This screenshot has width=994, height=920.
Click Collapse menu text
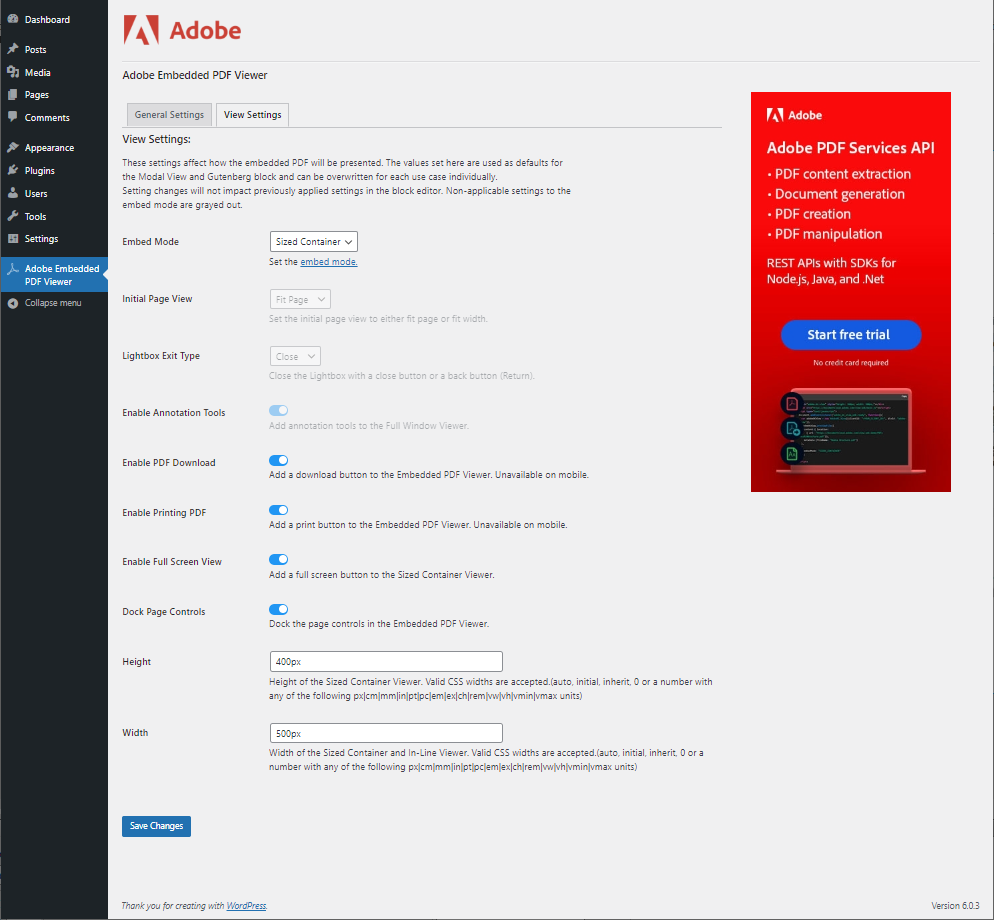pos(53,303)
